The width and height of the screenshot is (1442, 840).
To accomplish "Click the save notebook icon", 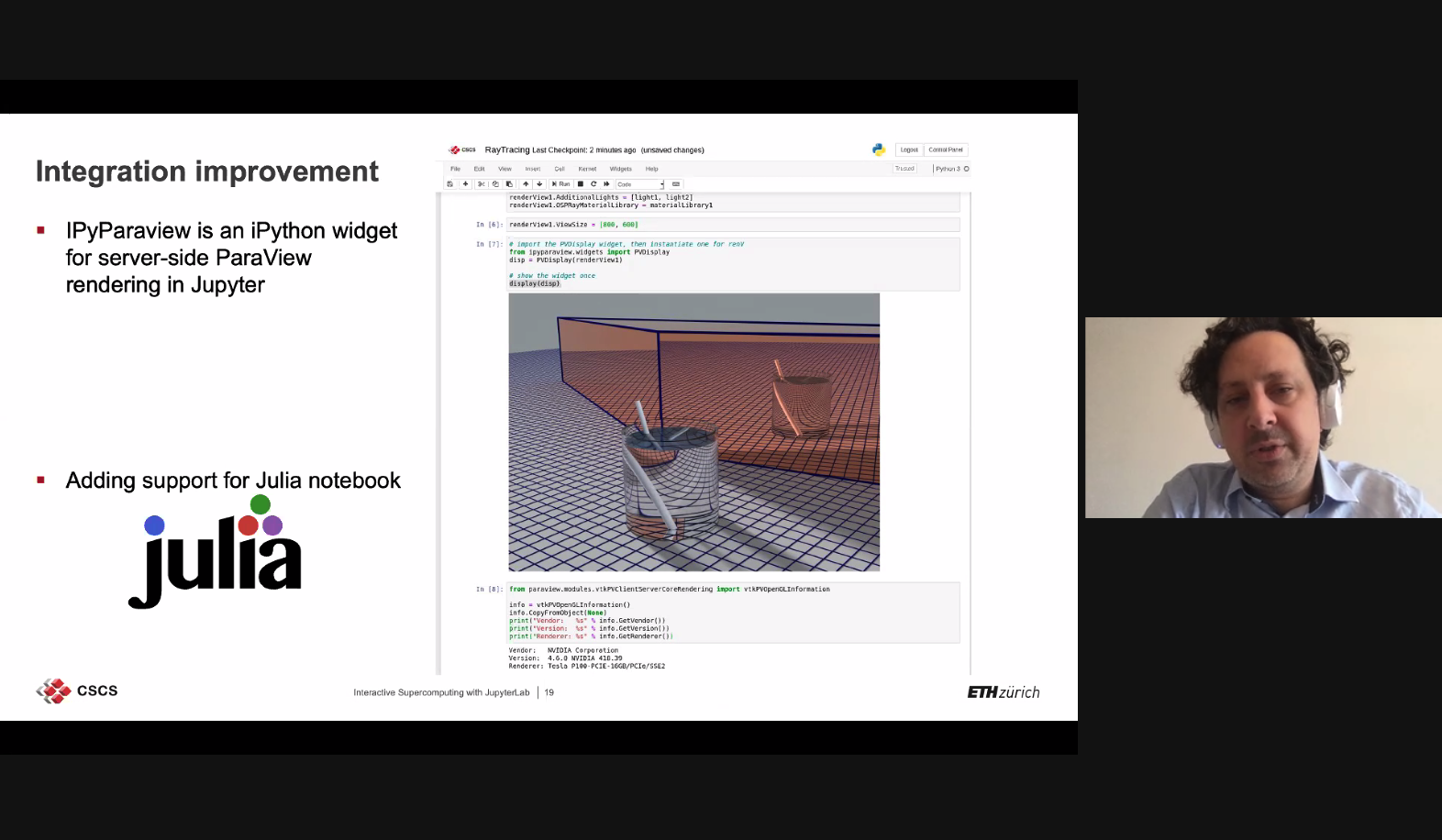I will point(449,184).
